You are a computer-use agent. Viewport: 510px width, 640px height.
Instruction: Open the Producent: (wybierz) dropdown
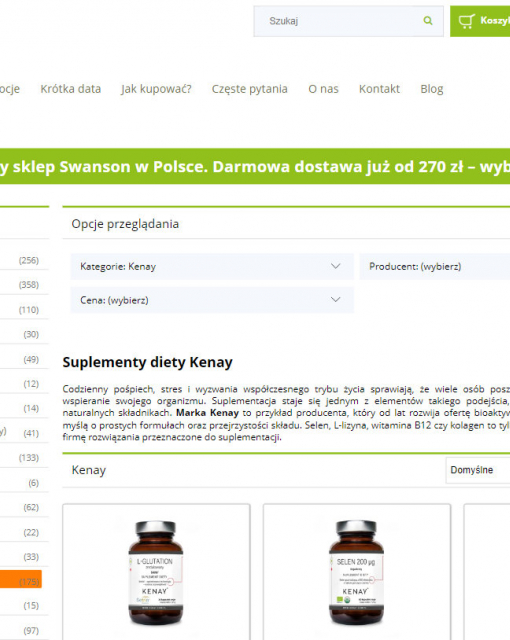click(435, 266)
